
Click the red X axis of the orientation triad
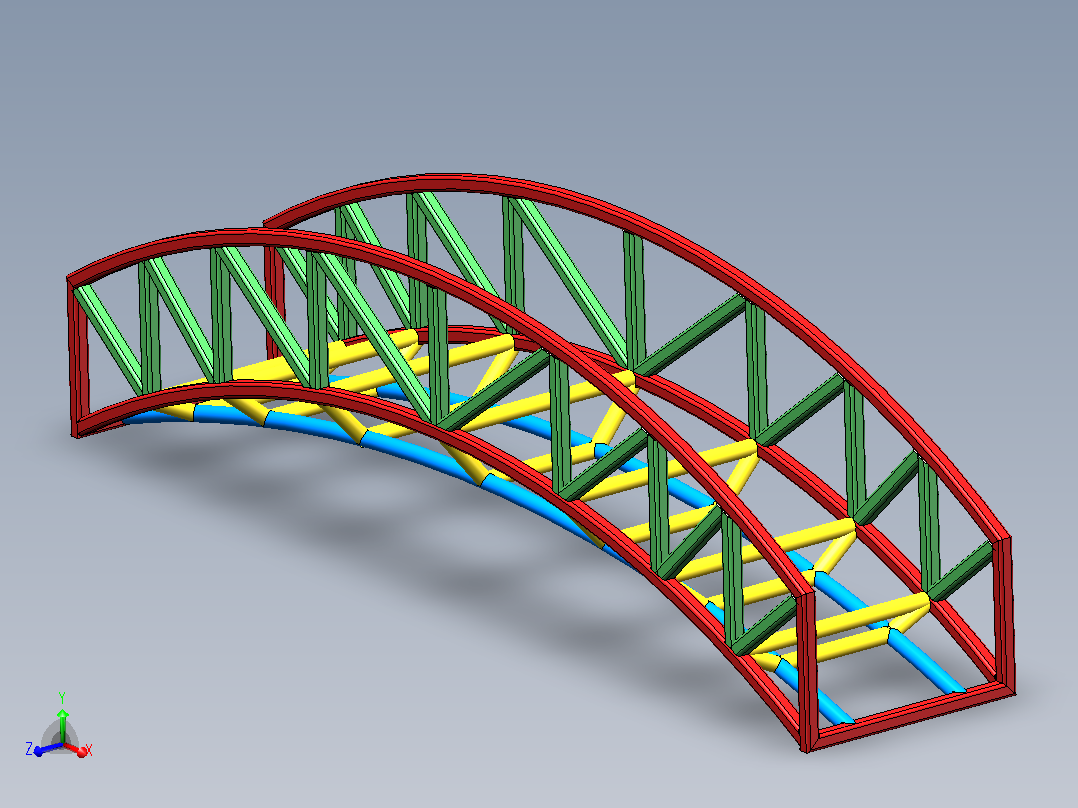74,749
